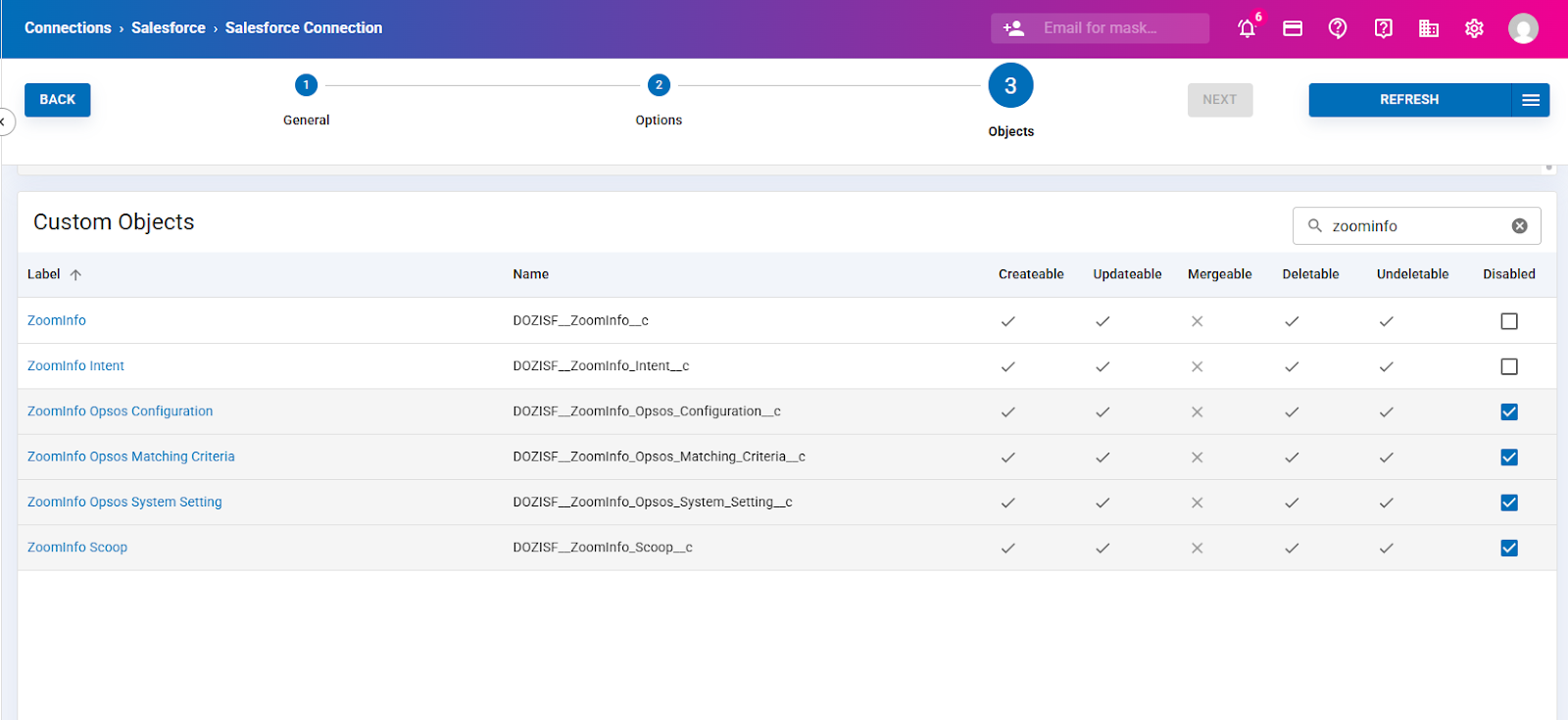Uncheck Disabled for ZoomInfo Scoop
The height and width of the screenshot is (720, 1568).
pos(1509,549)
